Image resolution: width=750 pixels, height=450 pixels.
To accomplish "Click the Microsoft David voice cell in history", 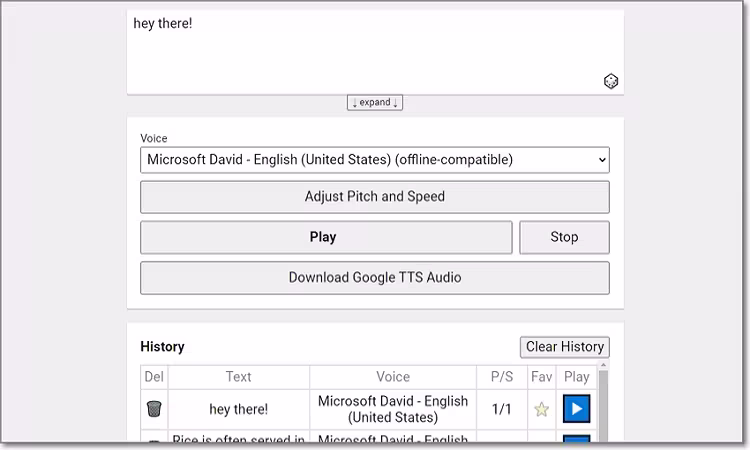I will click(x=393, y=409).
